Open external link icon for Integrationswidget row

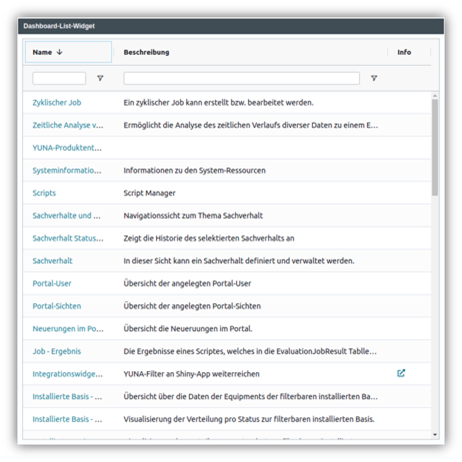pos(401,373)
